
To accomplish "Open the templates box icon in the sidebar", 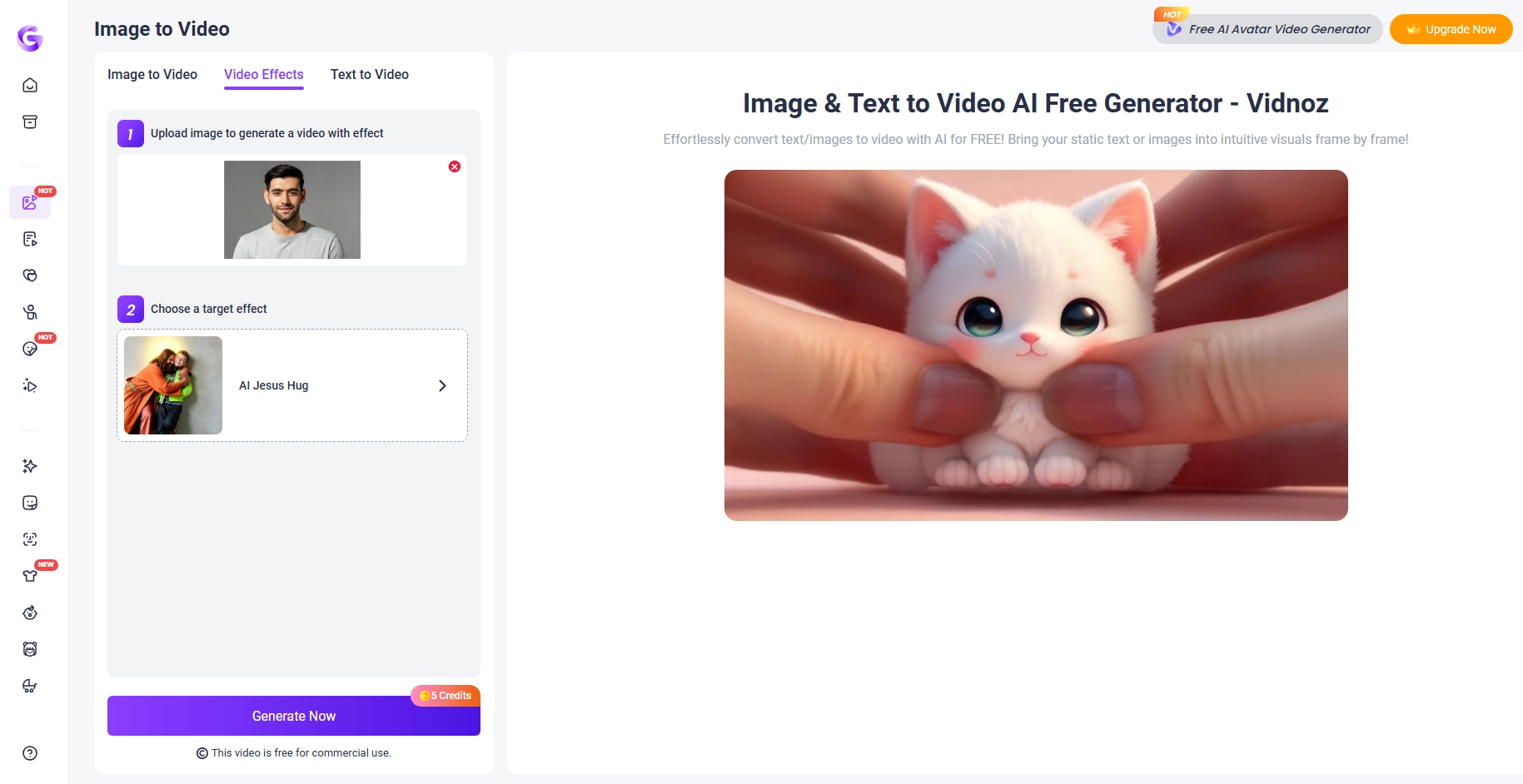I will pos(29,122).
